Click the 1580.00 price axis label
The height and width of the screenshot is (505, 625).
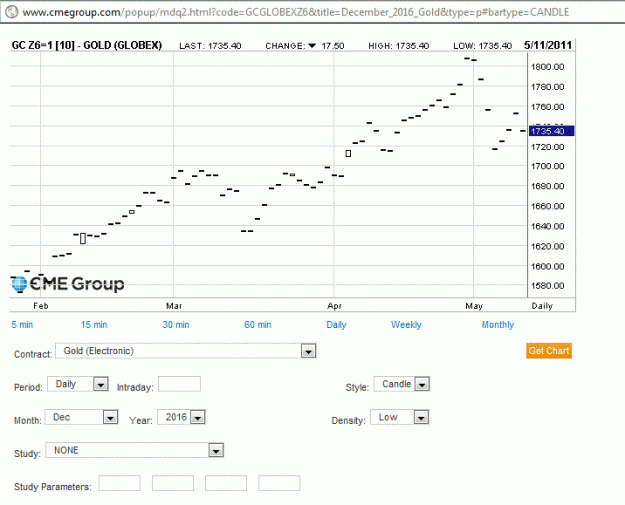pos(547,286)
